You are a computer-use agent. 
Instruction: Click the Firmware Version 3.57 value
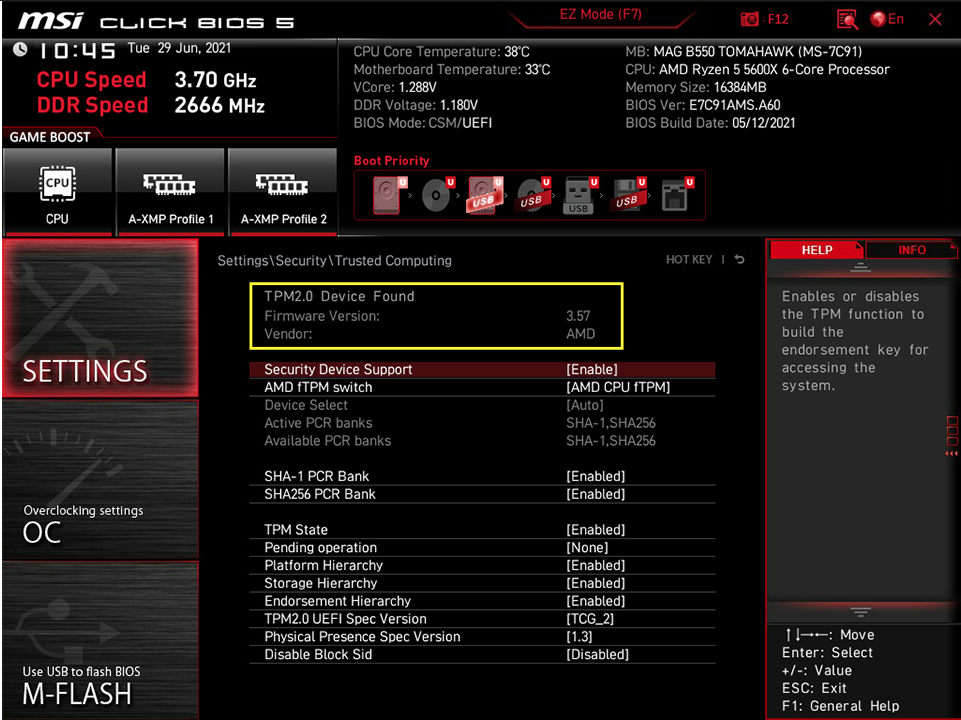tap(578, 316)
